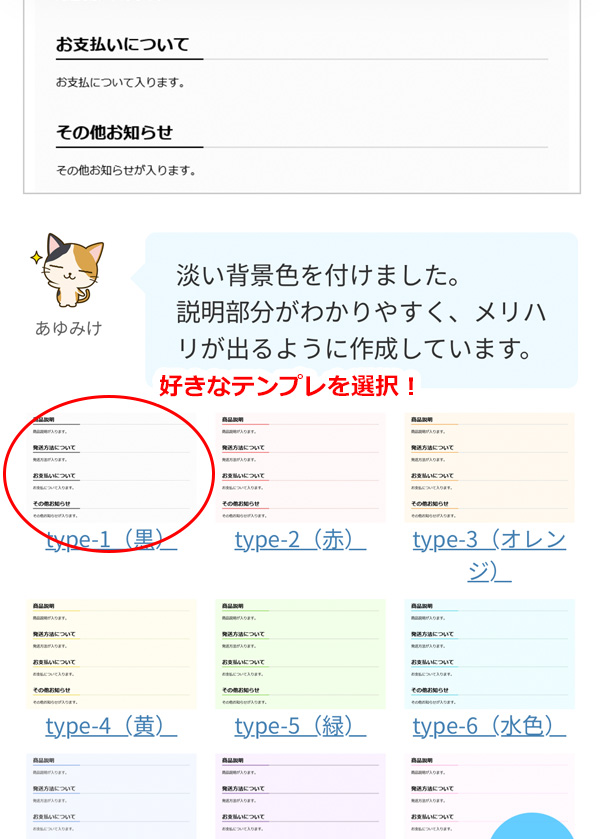Select the yellow type-4 template thumbnail

click(111, 654)
